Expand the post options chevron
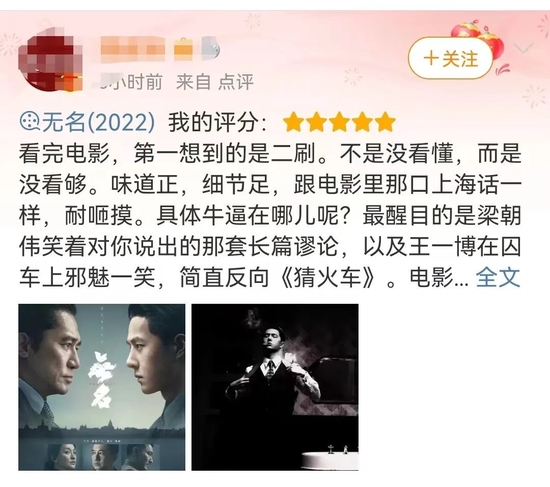Viewport: 550px width, 487px height. pyautogui.click(x=523, y=48)
